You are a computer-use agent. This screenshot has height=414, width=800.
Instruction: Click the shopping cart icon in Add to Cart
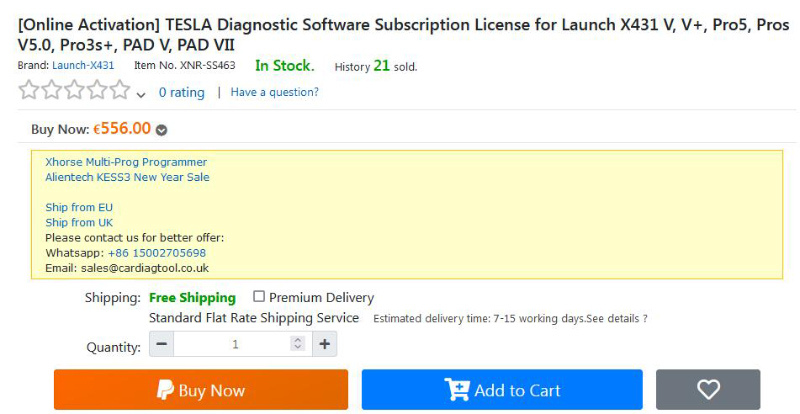[x=457, y=390]
